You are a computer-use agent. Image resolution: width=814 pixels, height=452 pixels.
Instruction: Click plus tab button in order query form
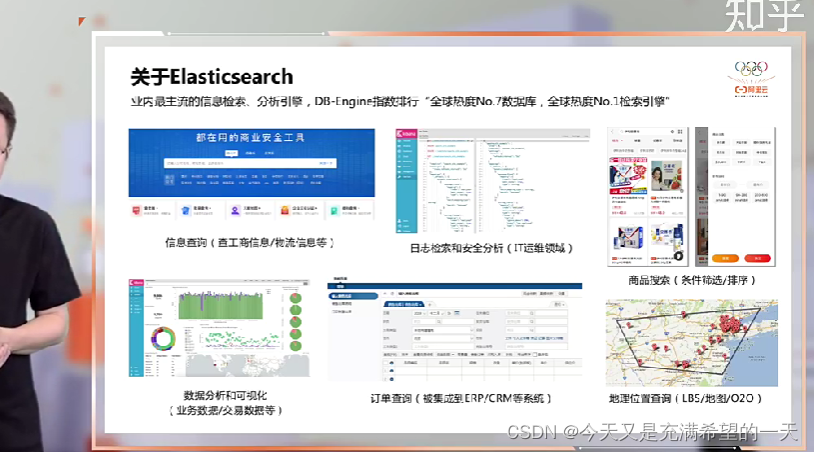[430, 304]
